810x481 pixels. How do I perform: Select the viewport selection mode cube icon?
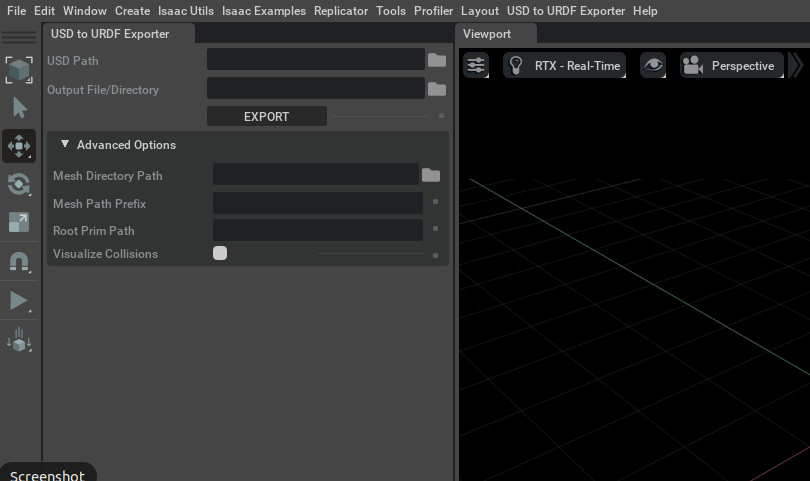[19, 70]
